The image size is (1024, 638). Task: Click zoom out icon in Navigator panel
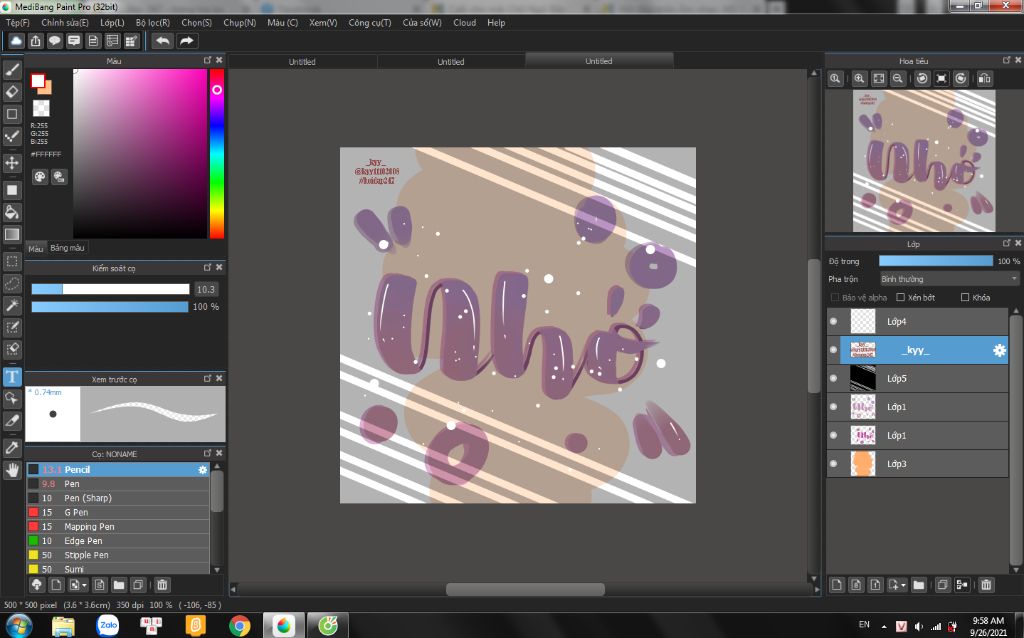(x=898, y=78)
